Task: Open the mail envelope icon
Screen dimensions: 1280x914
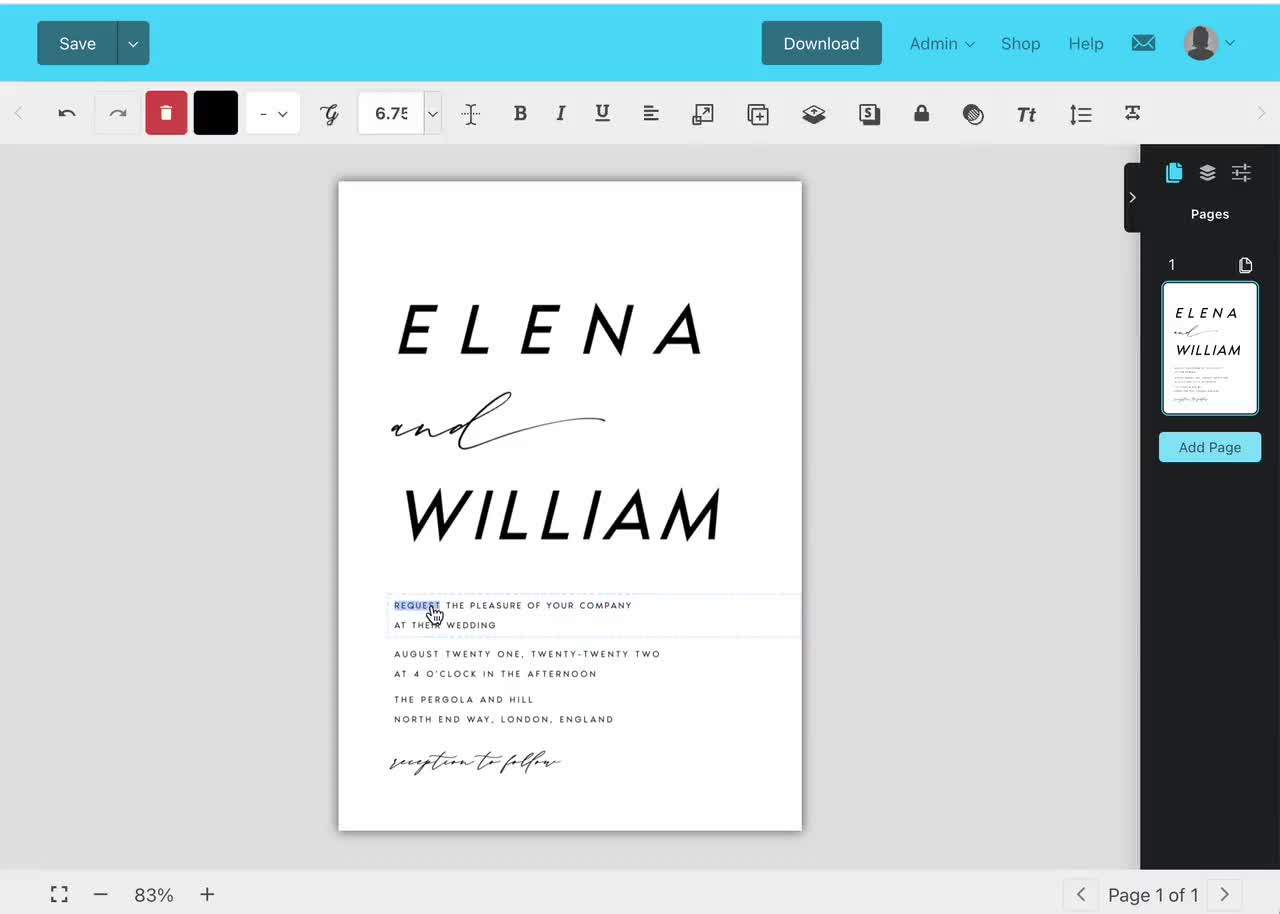Action: click(1143, 43)
